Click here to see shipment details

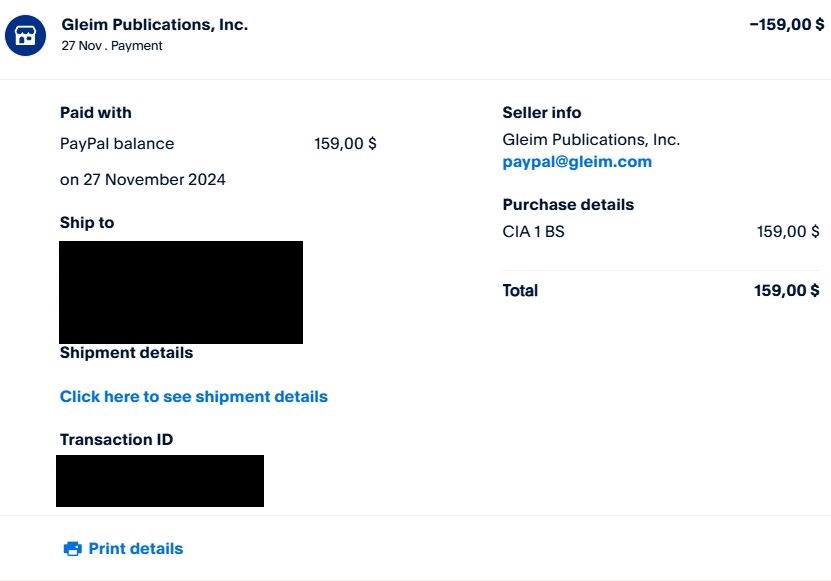point(193,397)
